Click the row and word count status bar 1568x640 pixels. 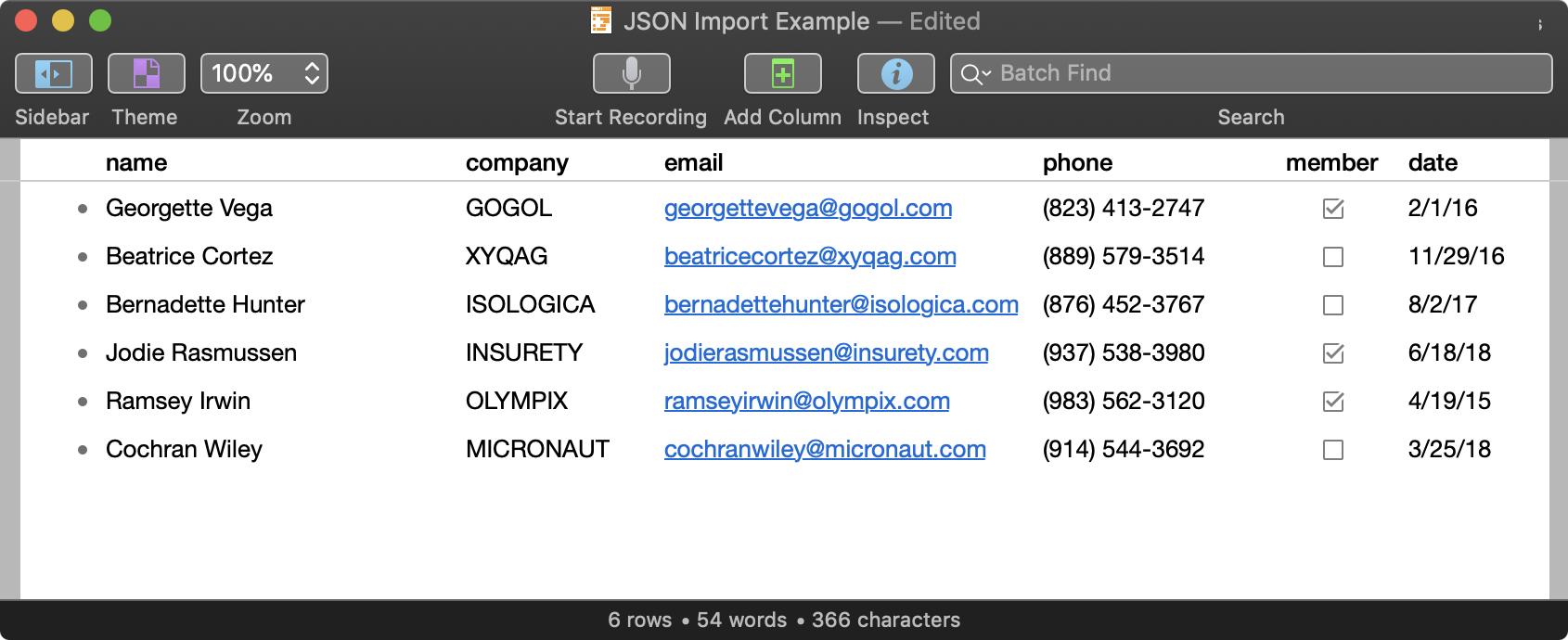tap(784, 620)
